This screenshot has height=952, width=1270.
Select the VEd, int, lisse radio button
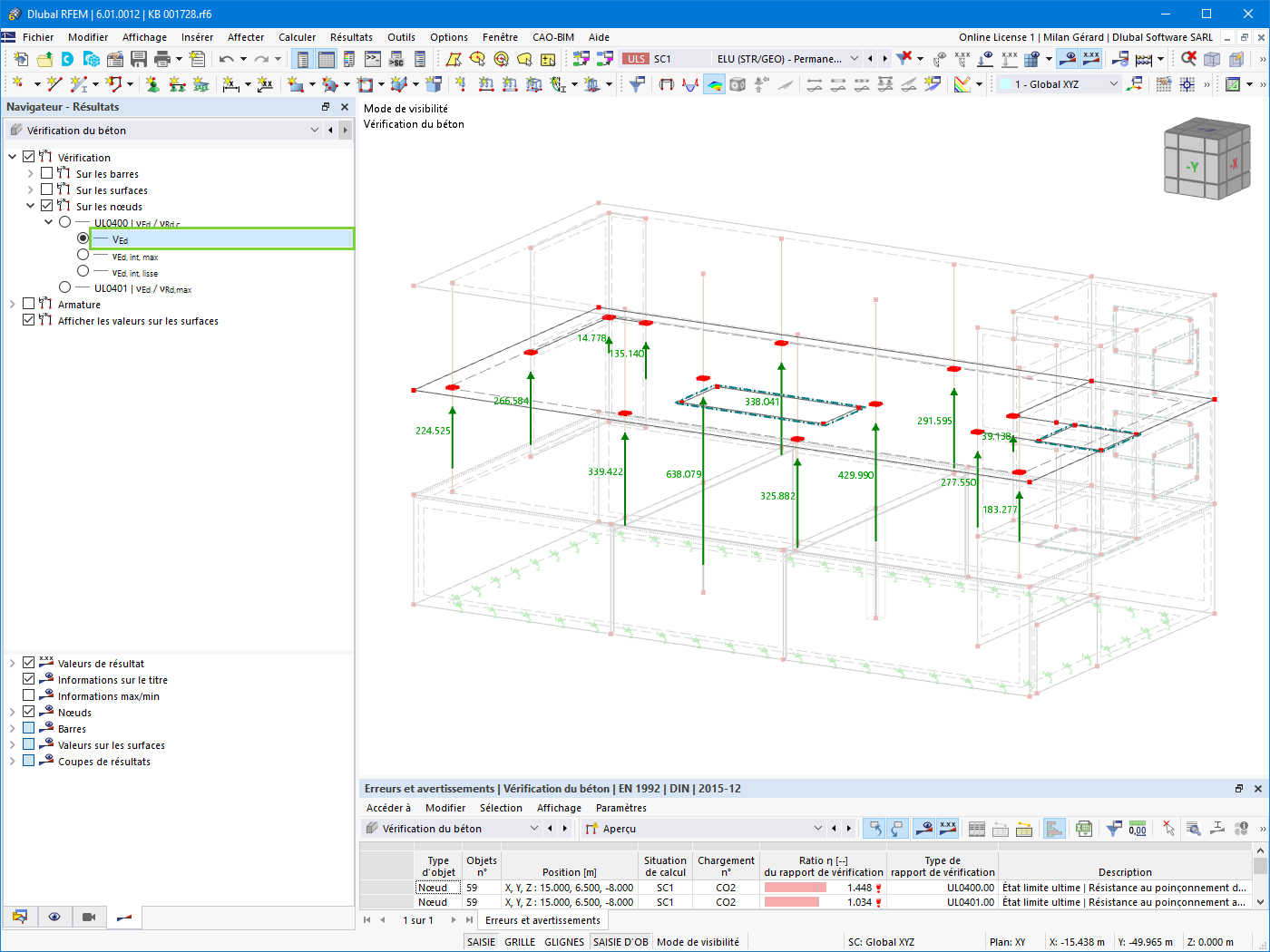click(x=83, y=271)
